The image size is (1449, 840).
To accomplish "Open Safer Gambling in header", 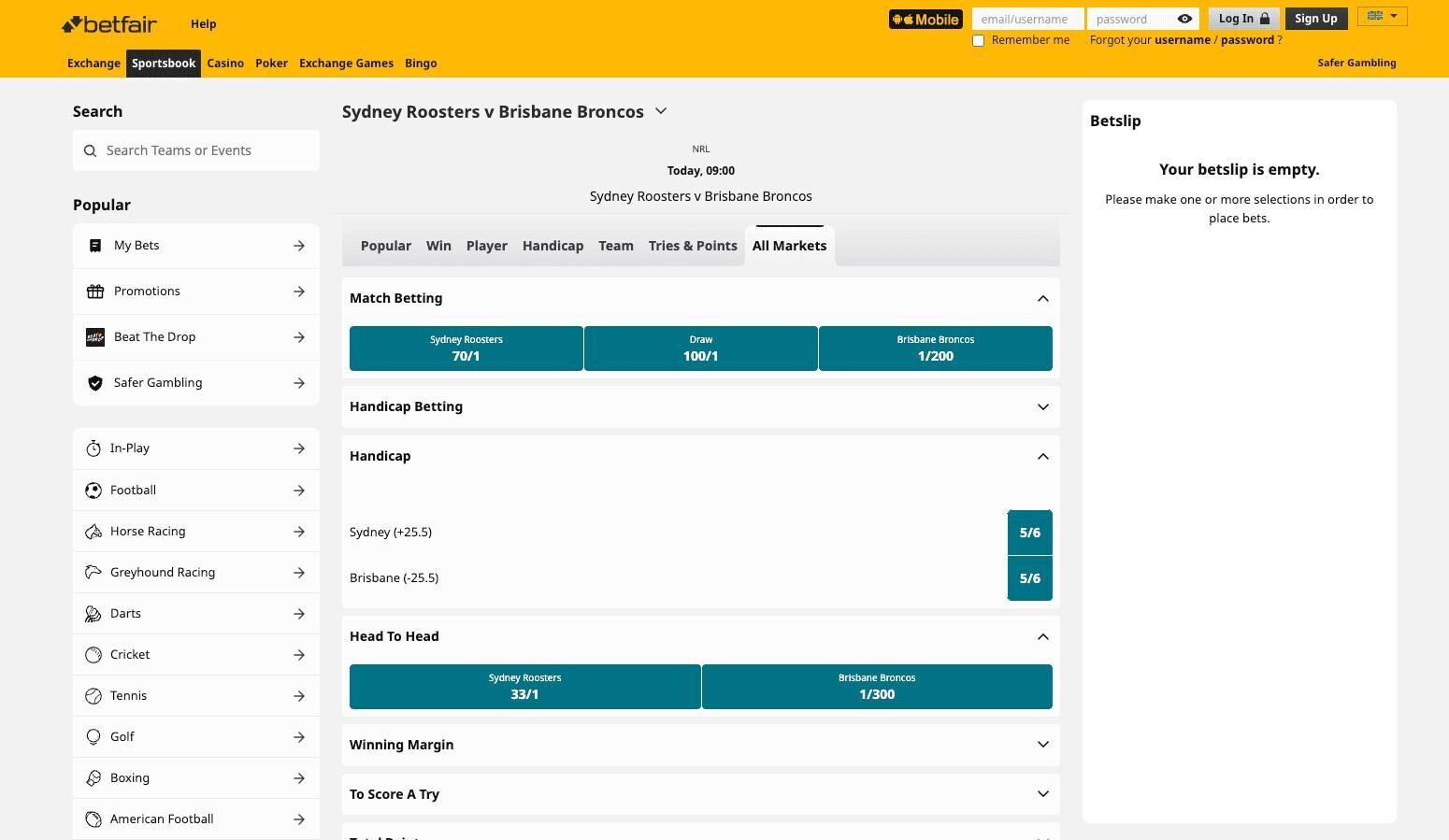I will pos(1356,63).
